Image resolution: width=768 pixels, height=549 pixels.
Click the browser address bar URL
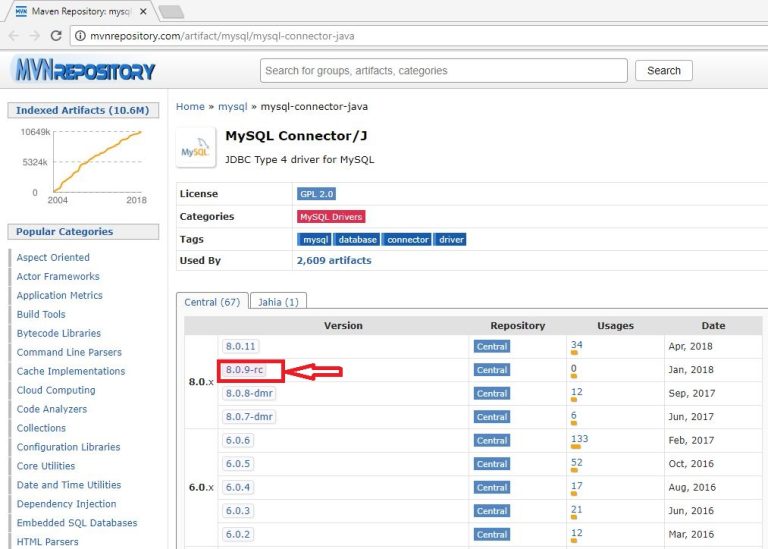point(222,36)
